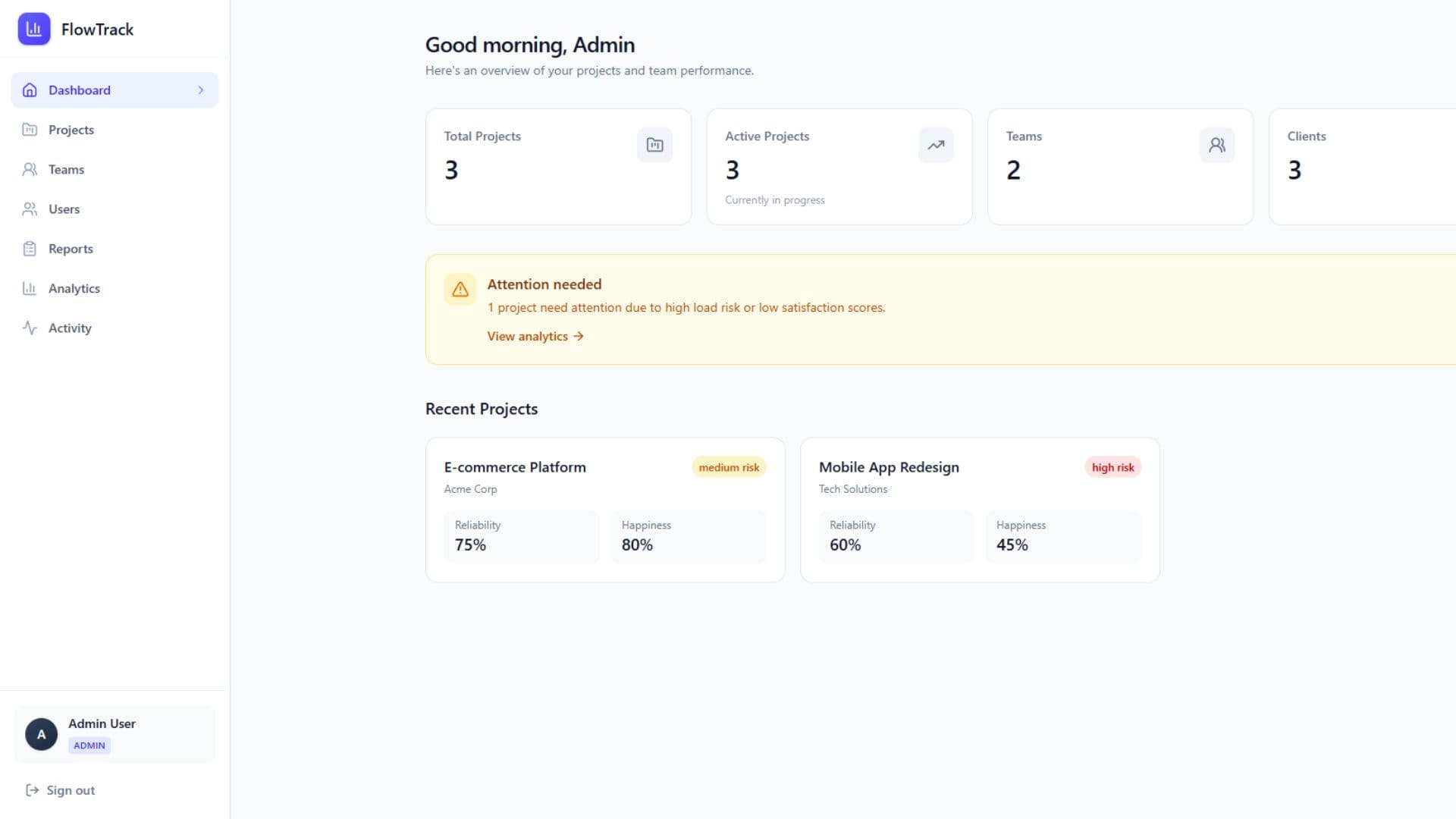Open the Mobile App Redesign project title
Image resolution: width=1456 pixels, height=819 pixels.
(889, 467)
